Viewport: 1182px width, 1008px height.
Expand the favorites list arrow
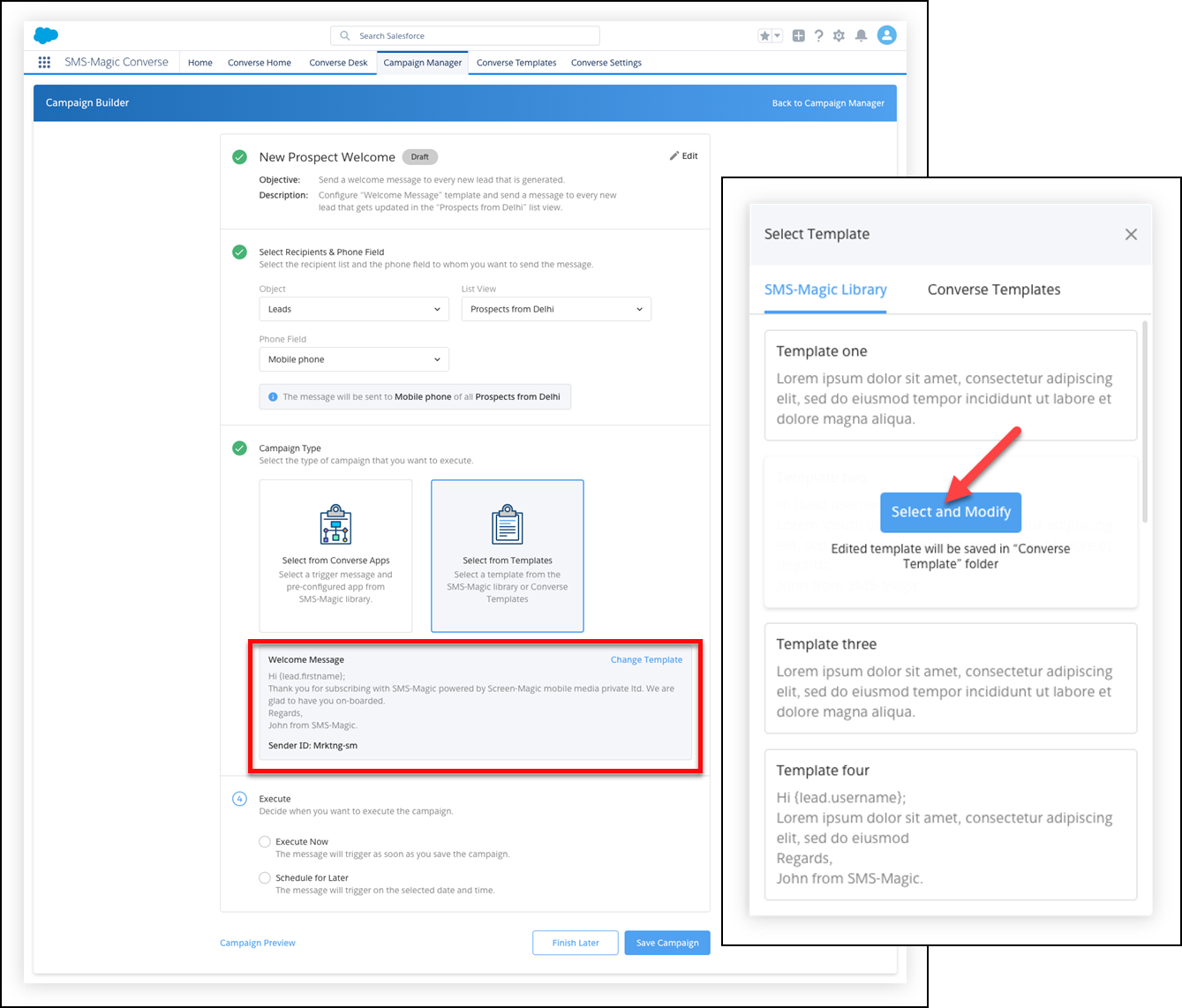[777, 36]
